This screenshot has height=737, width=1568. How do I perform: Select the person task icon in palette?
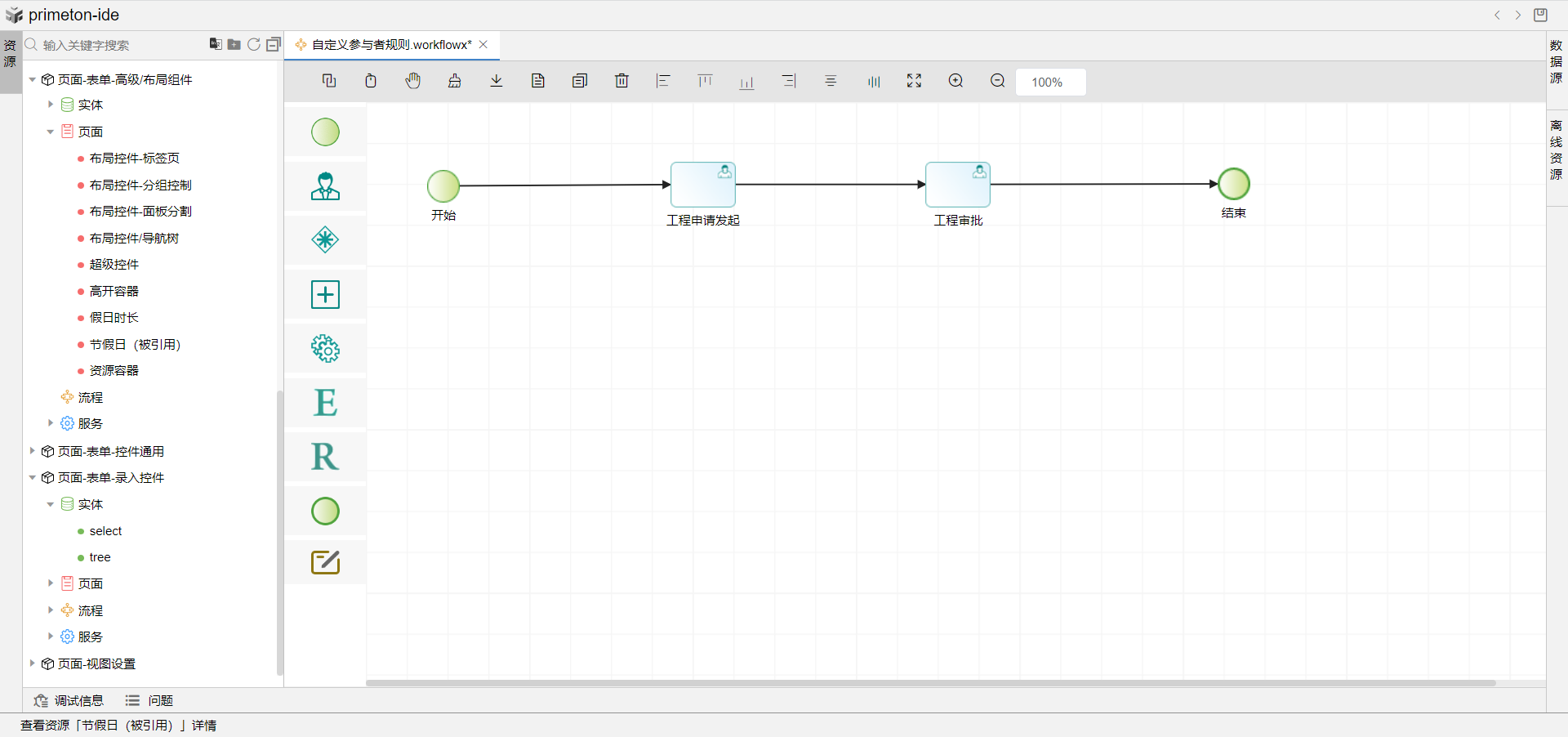[325, 187]
